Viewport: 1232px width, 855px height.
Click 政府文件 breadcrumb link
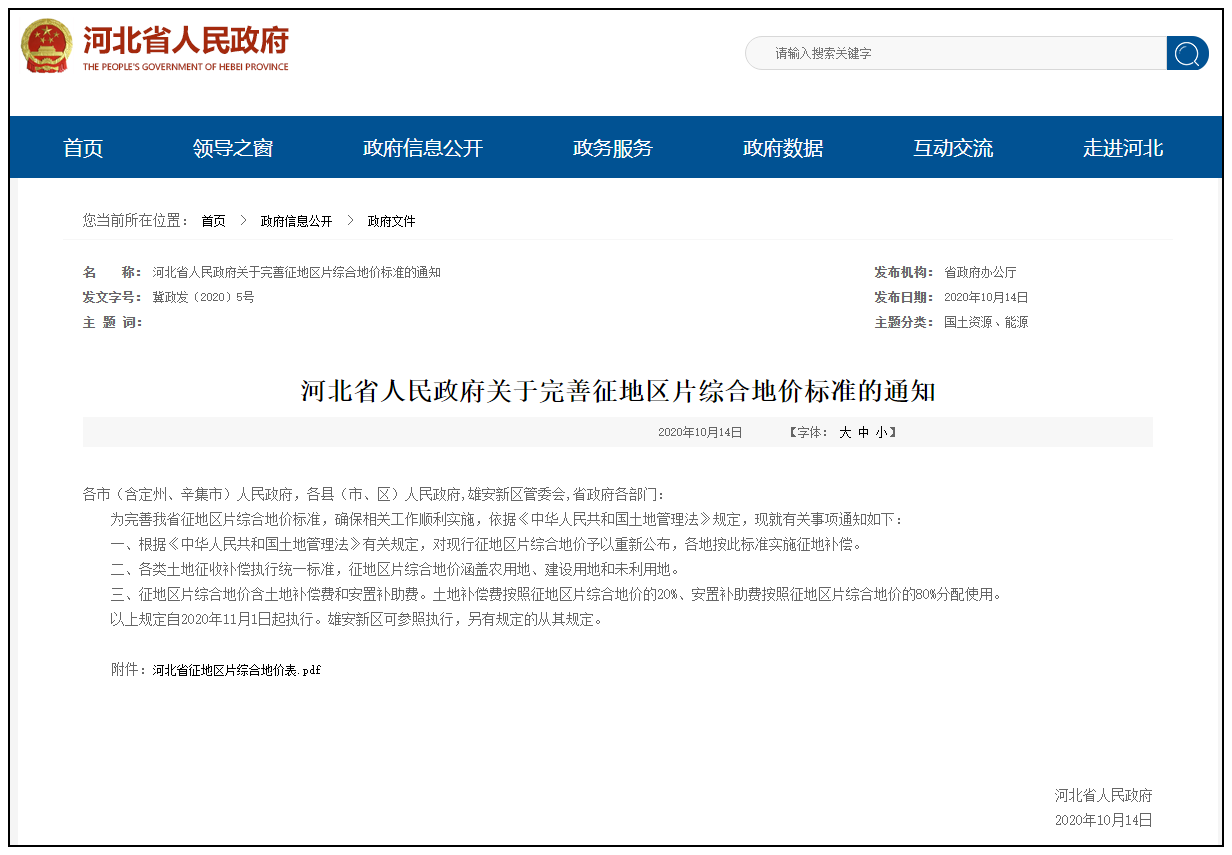[x=391, y=221]
